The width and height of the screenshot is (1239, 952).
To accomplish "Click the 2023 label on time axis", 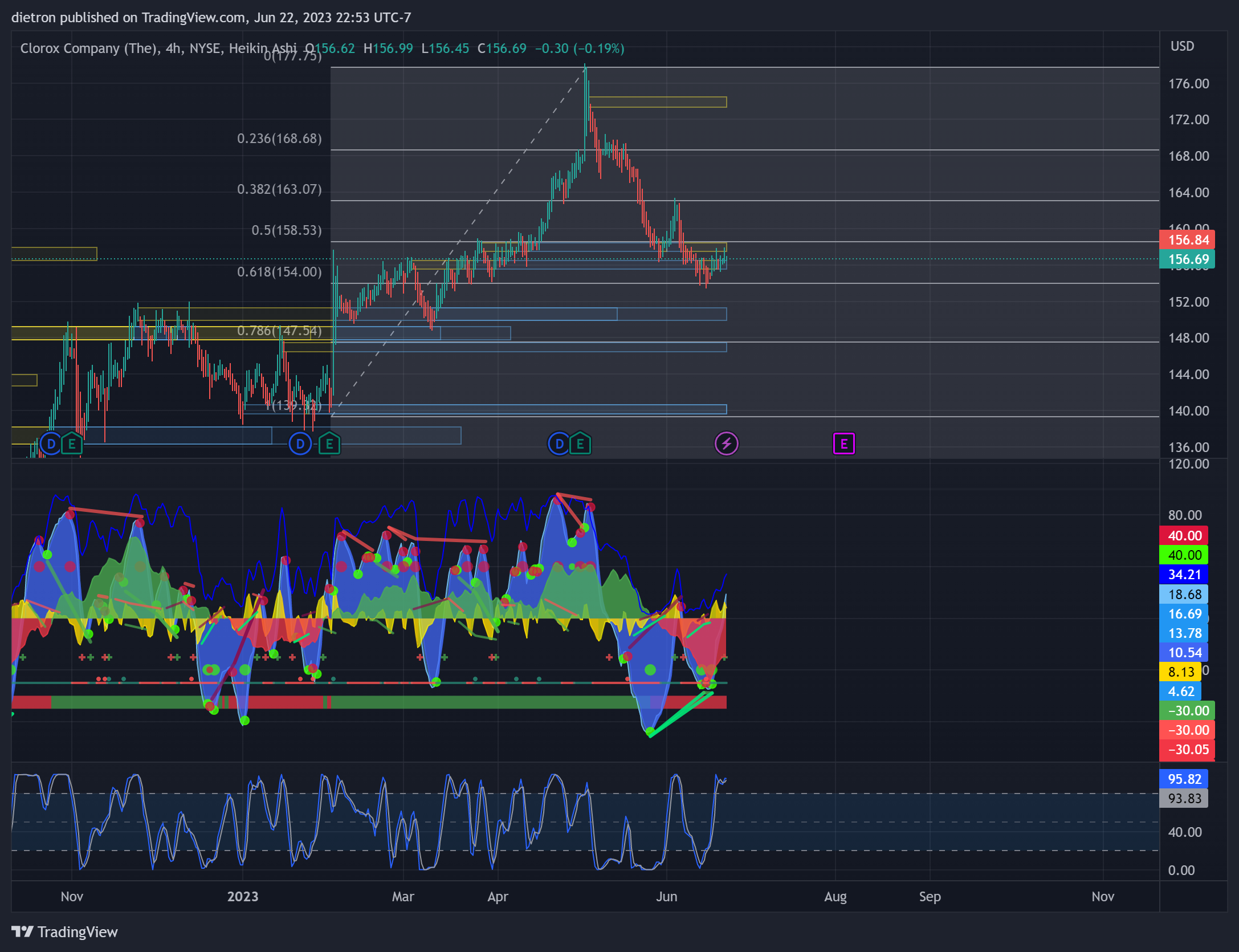I will point(243,897).
